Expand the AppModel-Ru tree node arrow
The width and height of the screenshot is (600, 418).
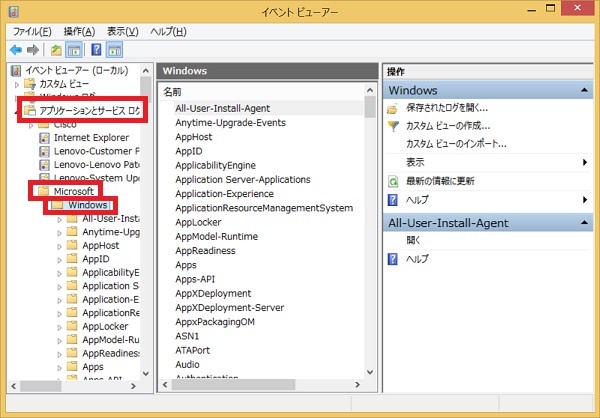tap(59, 341)
